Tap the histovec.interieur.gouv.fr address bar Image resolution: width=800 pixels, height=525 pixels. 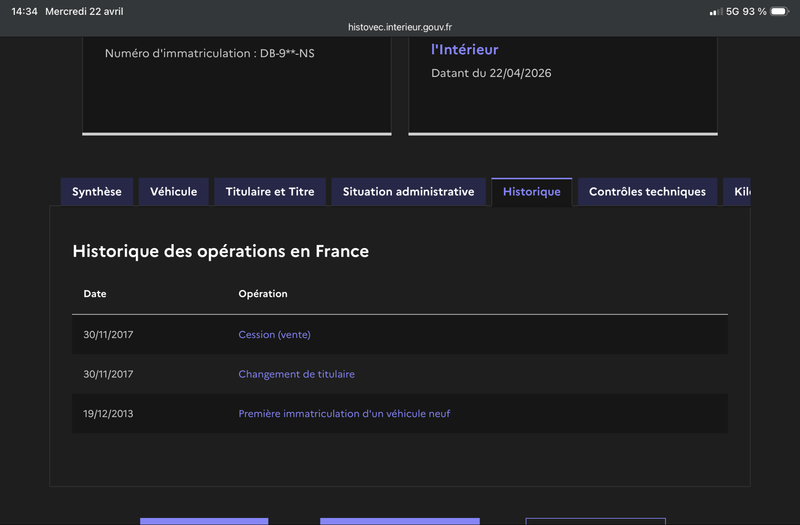[400, 27]
